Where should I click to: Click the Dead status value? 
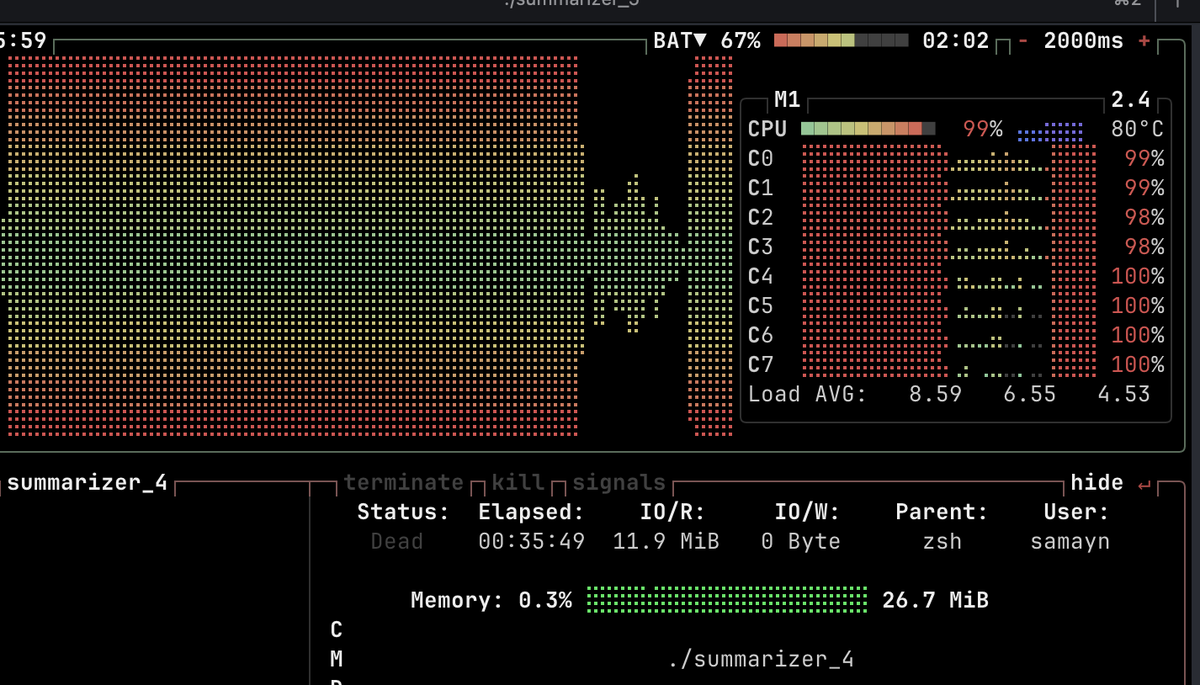coord(397,541)
